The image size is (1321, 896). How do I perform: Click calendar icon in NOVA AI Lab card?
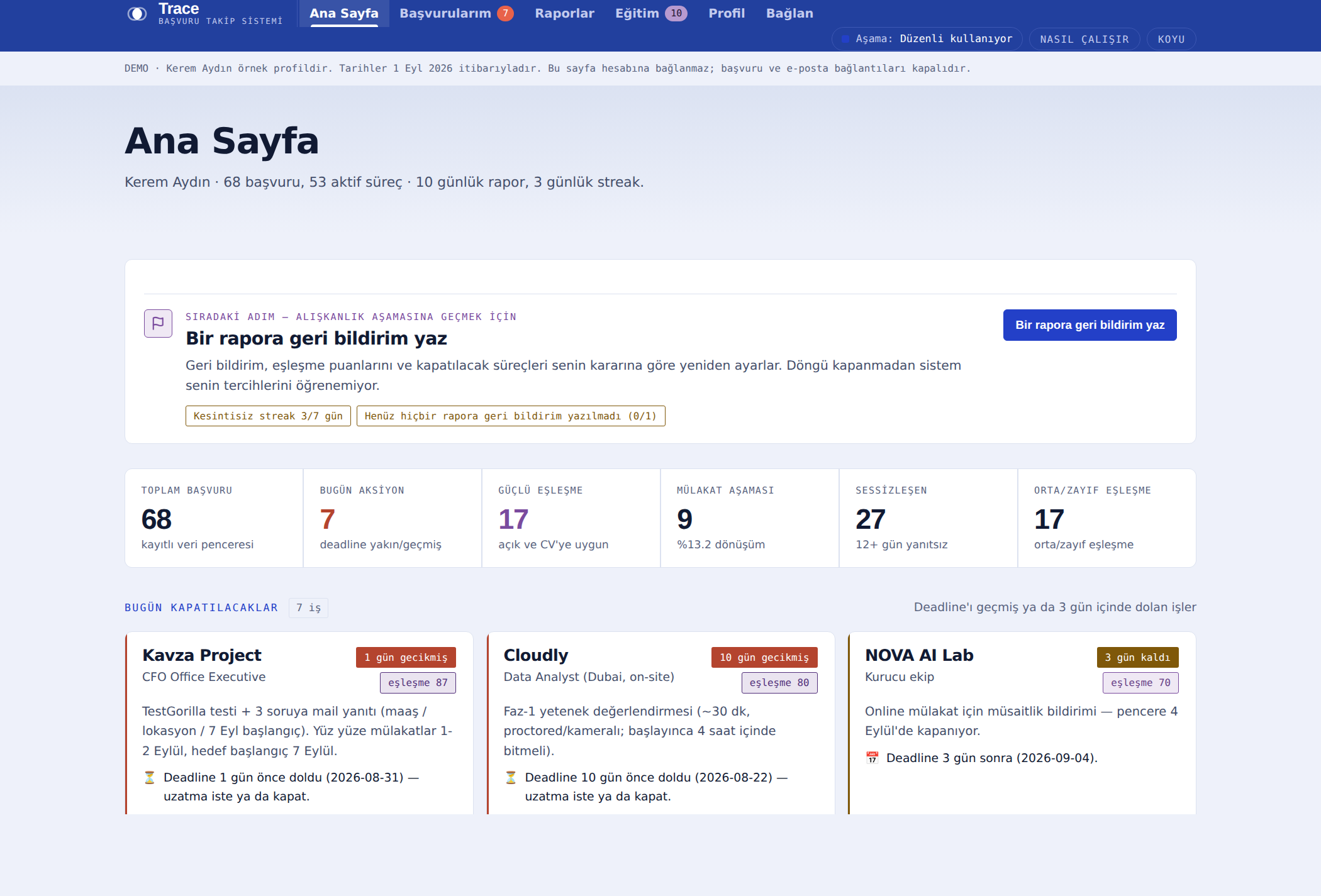872,758
